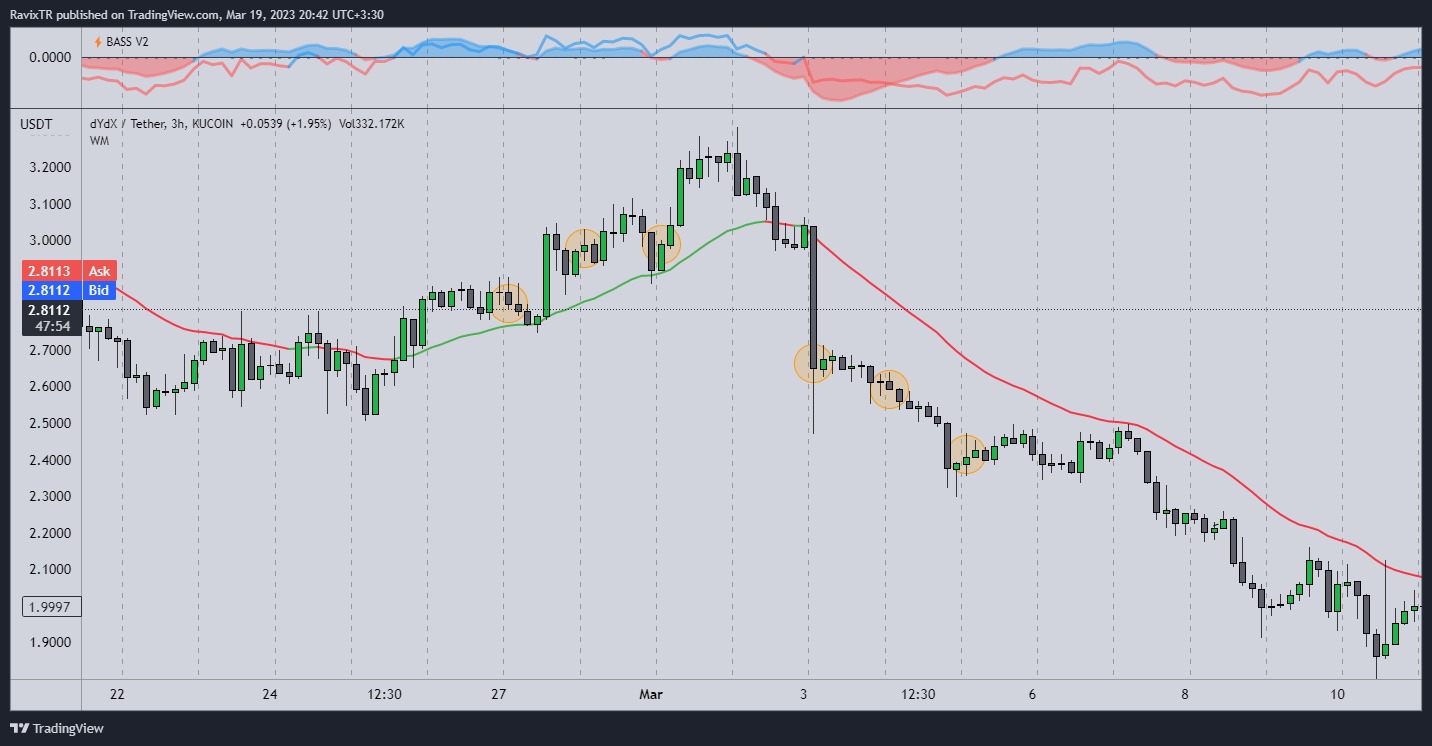Click the Mar date label on time axis

pyautogui.click(x=651, y=695)
